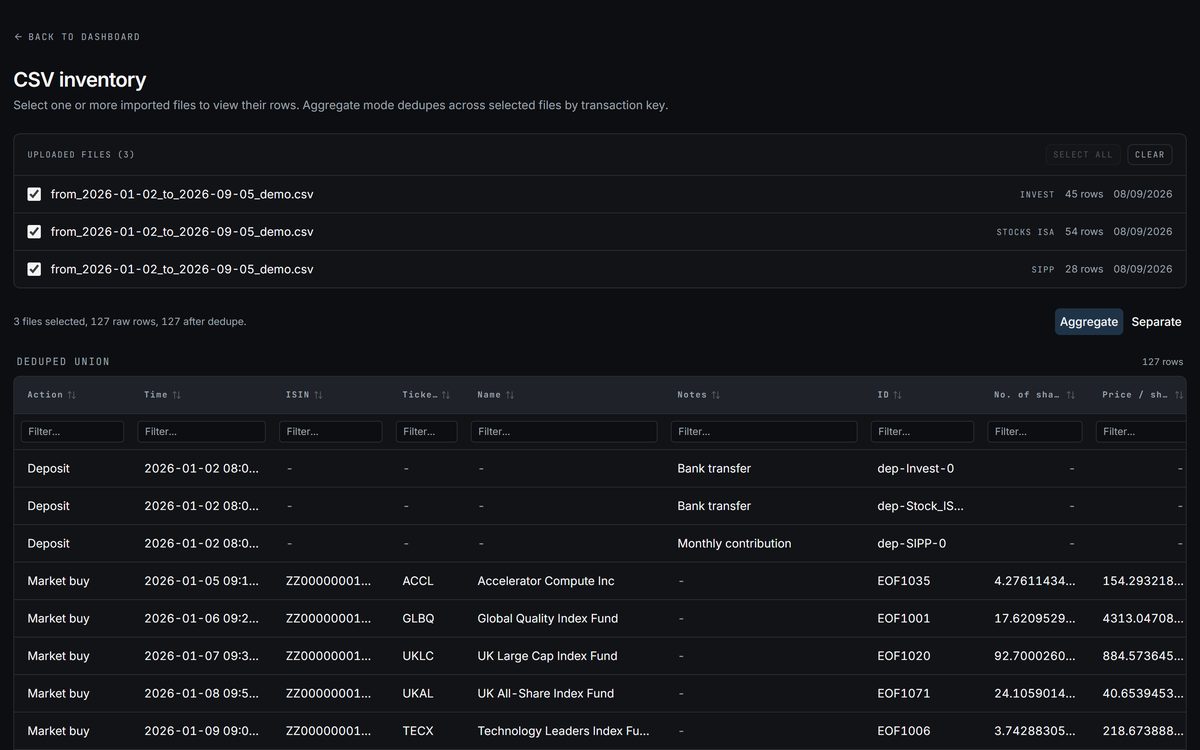Switch to Aggregate mode
Screen dimensions: 1200x750
[1089, 322]
